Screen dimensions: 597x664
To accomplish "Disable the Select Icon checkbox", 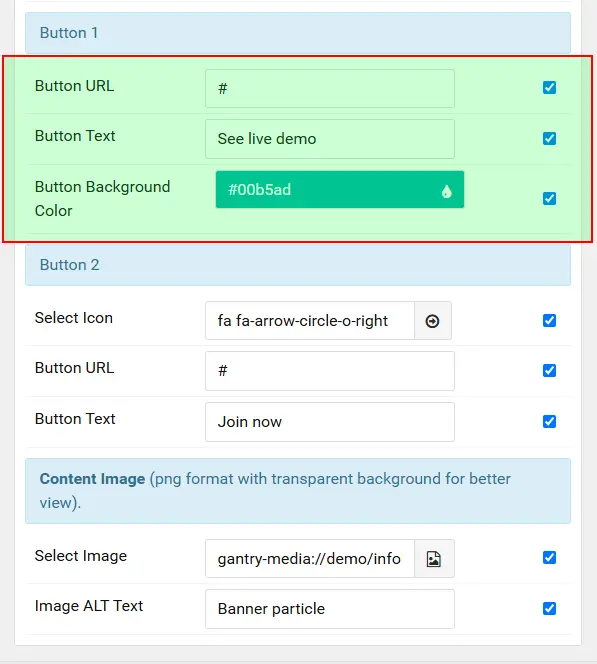I will [549, 321].
